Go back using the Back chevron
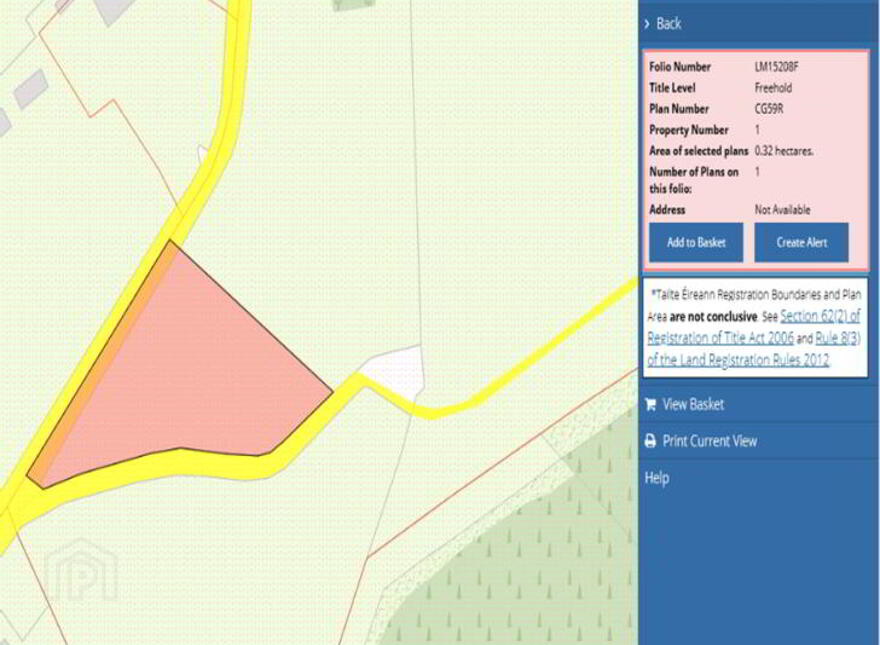The width and height of the screenshot is (880, 645). [x=647, y=24]
